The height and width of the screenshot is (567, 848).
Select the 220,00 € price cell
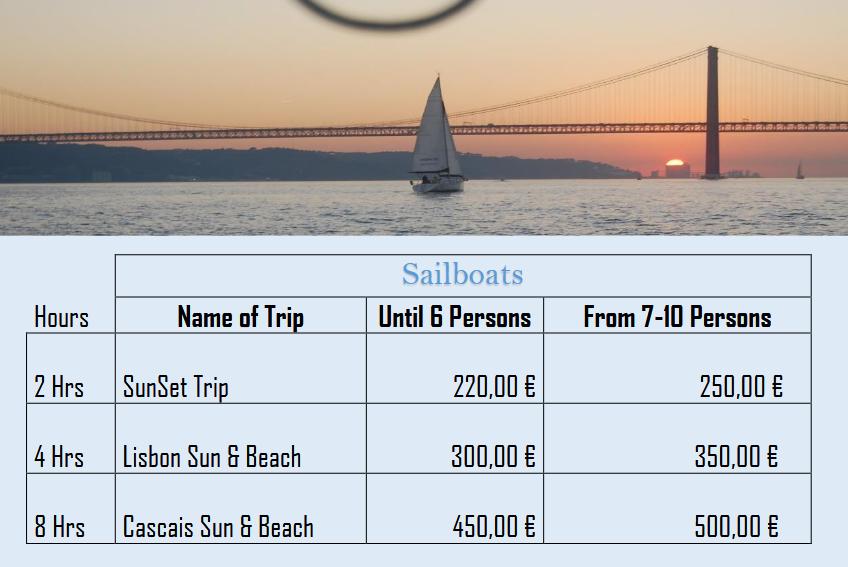pyautogui.click(x=494, y=387)
